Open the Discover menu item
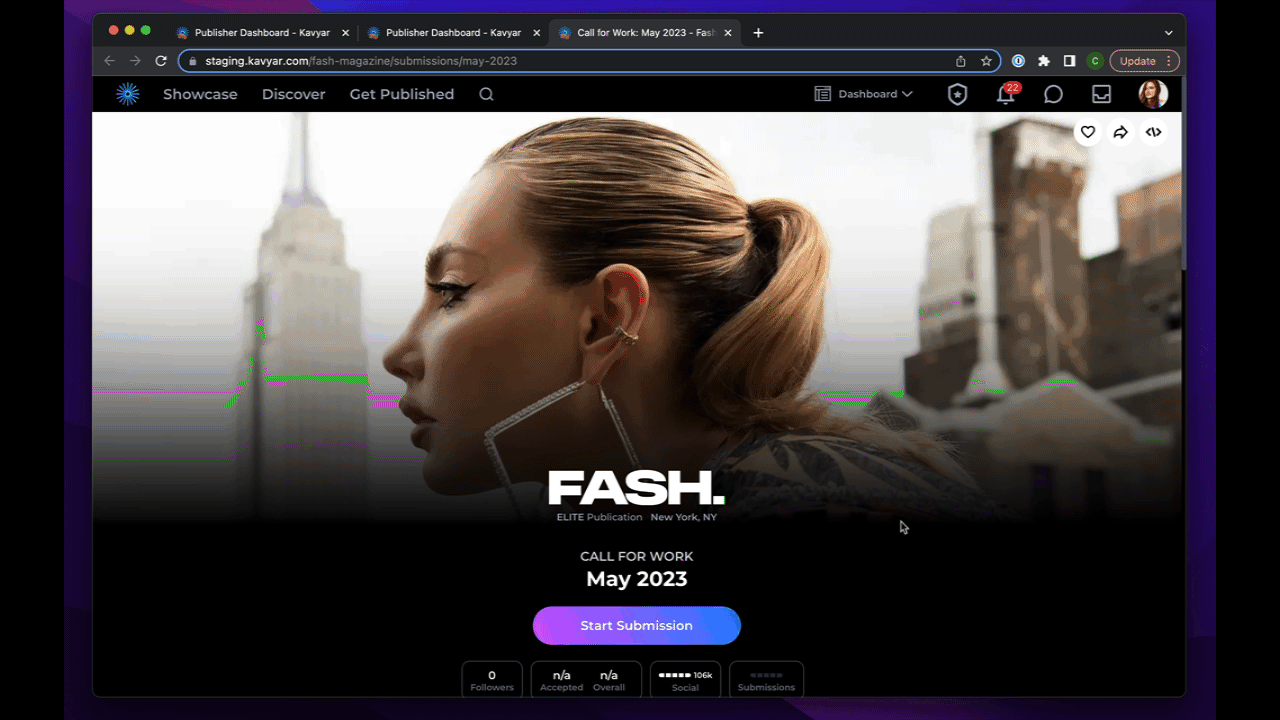This screenshot has height=720, width=1280. tap(294, 94)
